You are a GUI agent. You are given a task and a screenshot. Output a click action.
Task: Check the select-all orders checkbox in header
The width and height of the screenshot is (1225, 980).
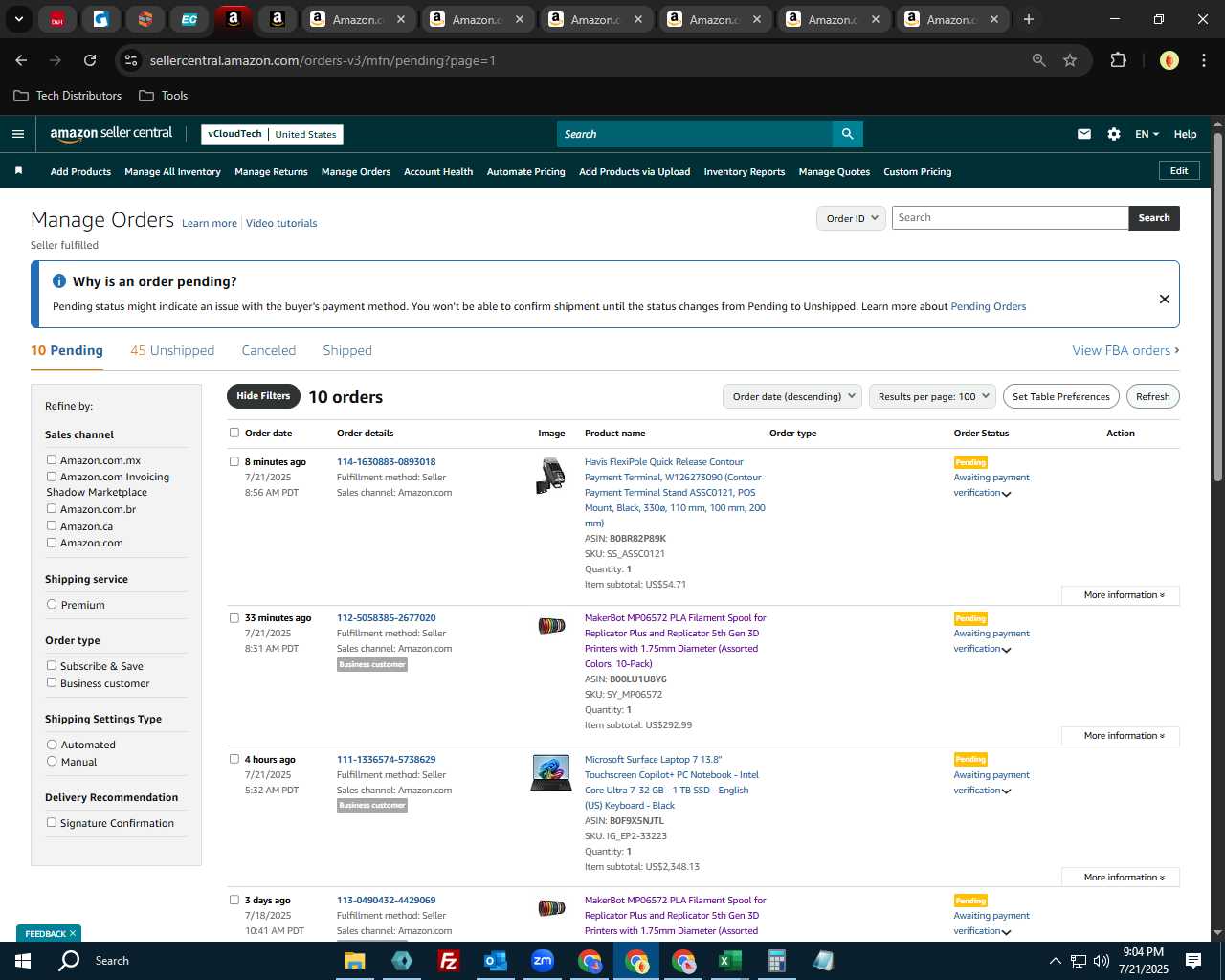coord(234,433)
